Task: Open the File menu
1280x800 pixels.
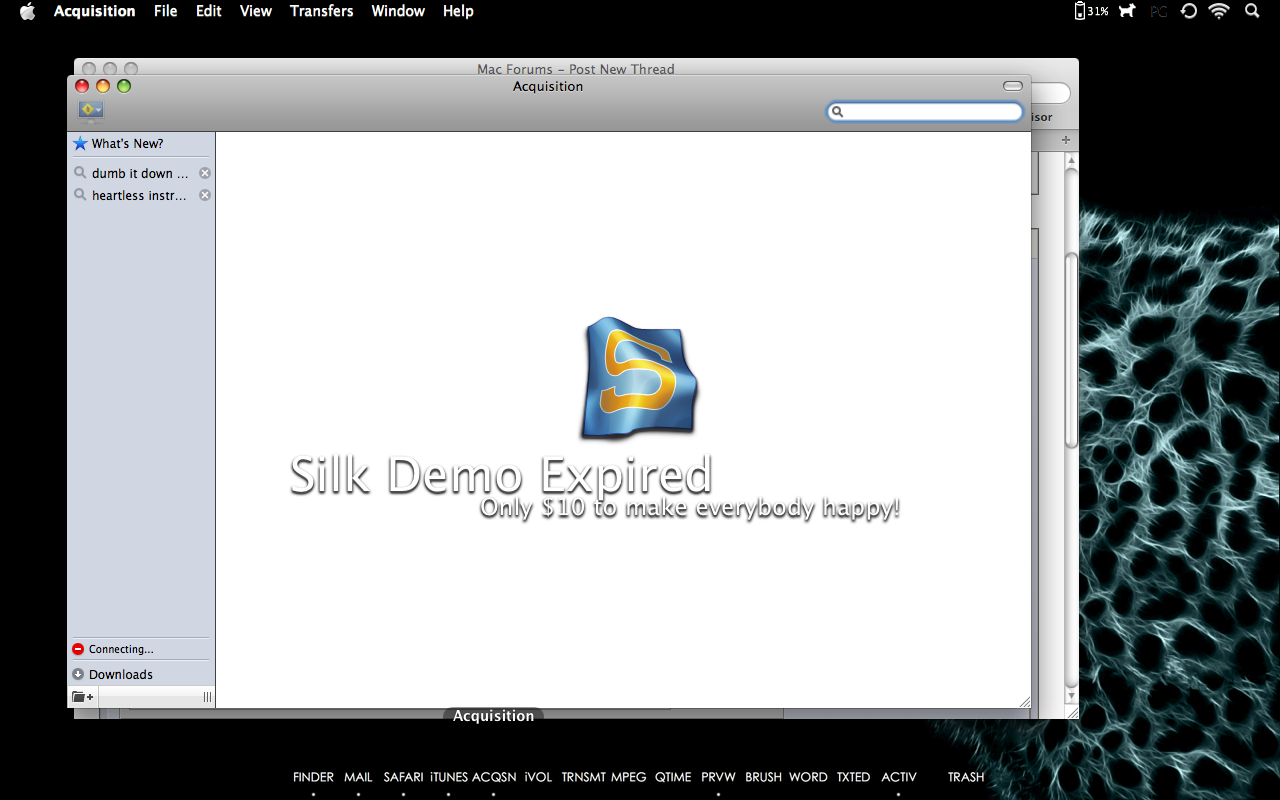Action: point(166,11)
